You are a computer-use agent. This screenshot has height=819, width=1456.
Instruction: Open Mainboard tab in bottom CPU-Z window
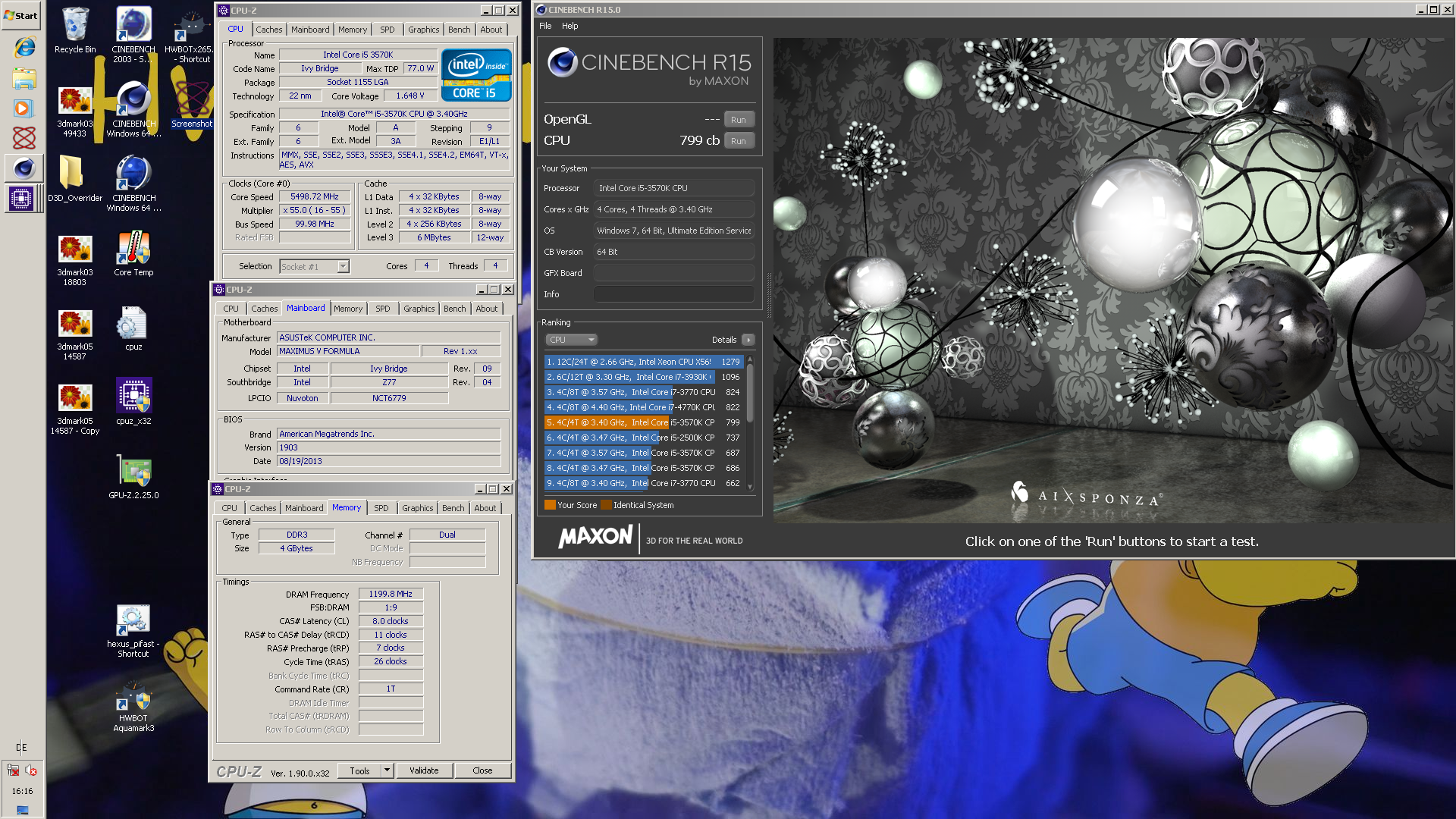[x=304, y=508]
